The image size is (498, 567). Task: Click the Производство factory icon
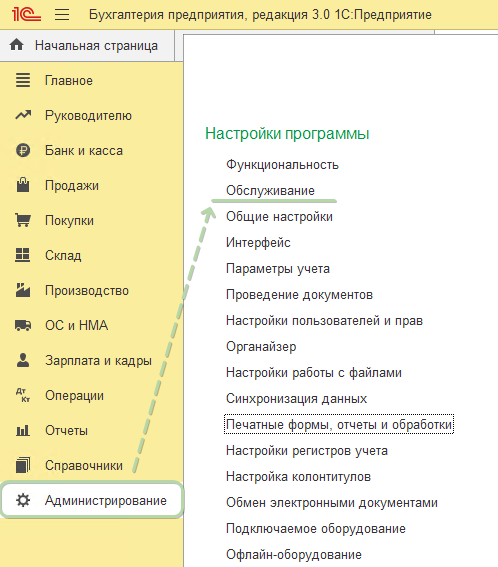pos(23,290)
